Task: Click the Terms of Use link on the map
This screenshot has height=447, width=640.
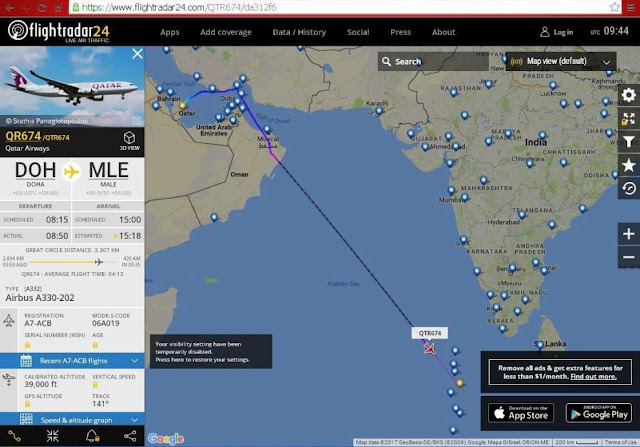Action: point(620,442)
